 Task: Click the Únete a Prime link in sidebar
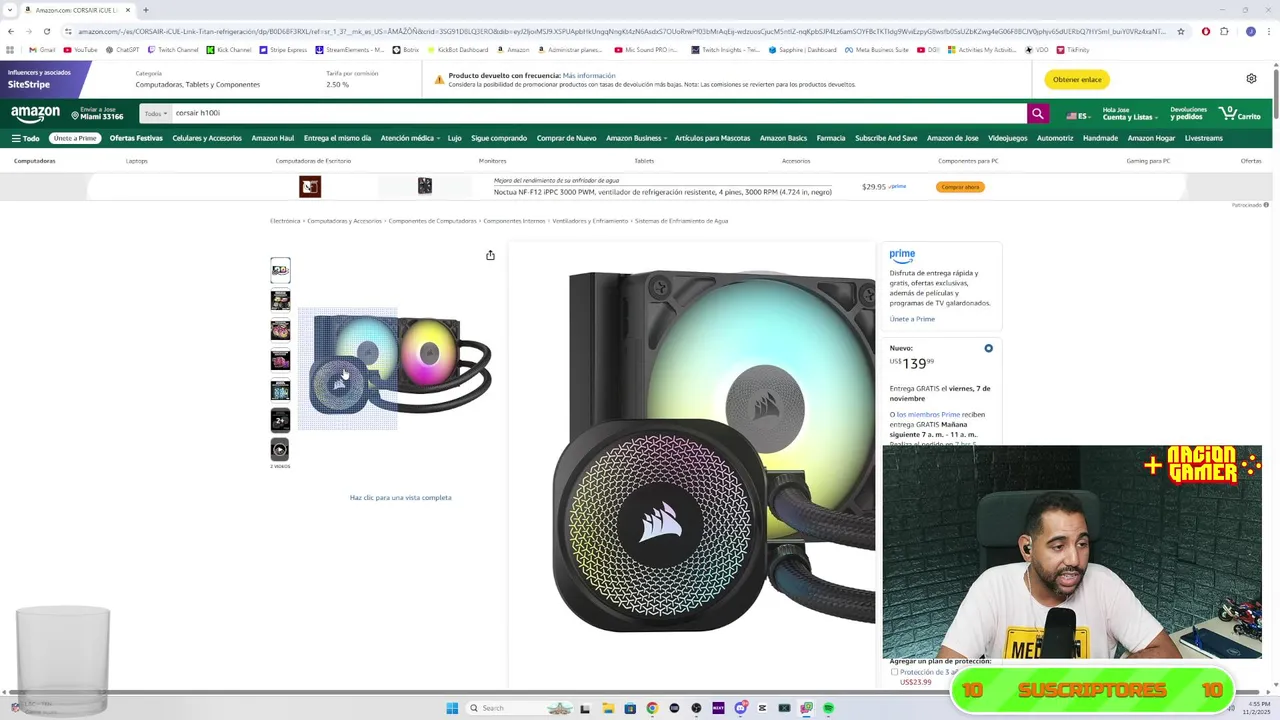(x=912, y=319)
